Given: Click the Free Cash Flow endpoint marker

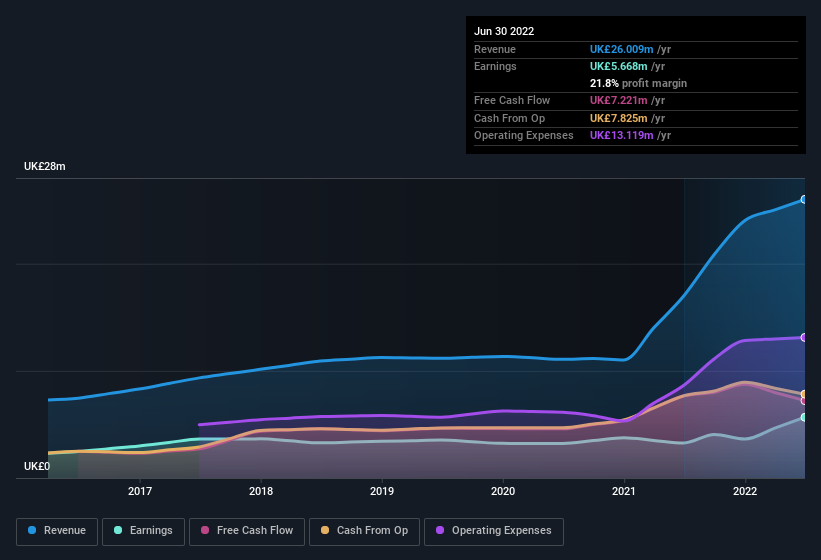Looking at the screenshot, I should 804,401.
